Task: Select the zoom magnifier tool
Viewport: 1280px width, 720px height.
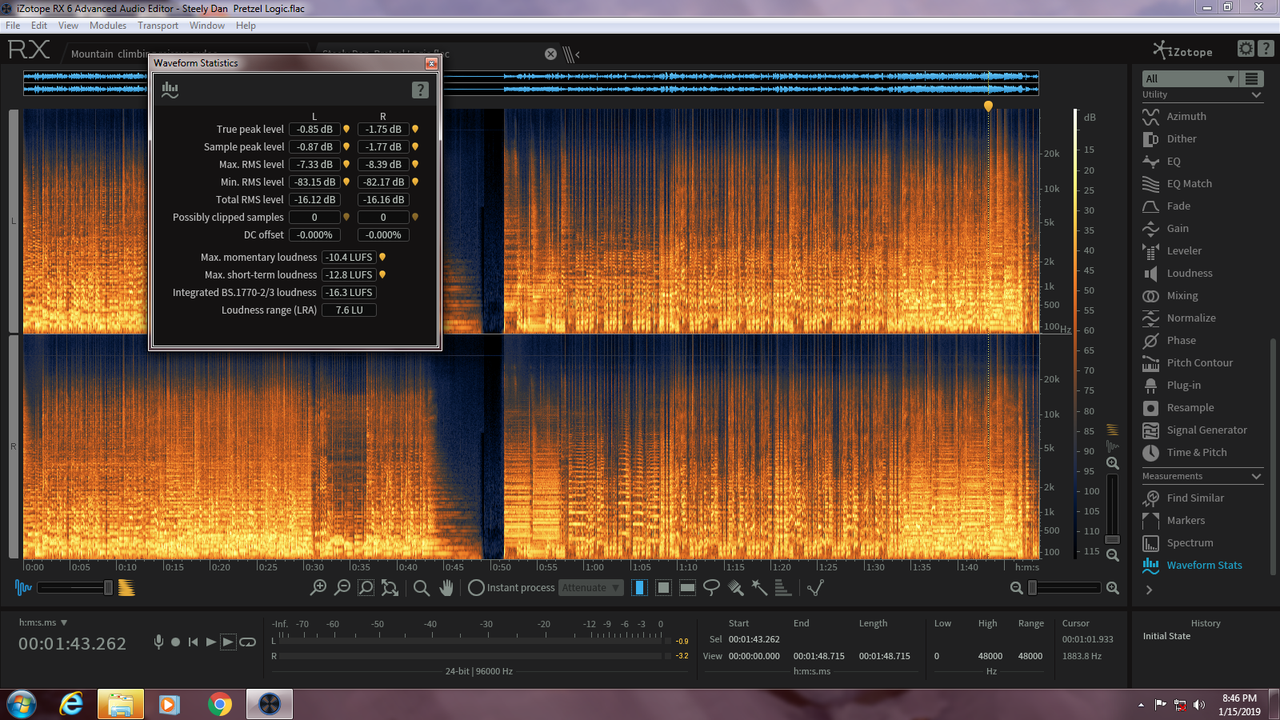Action: [422, 588]
